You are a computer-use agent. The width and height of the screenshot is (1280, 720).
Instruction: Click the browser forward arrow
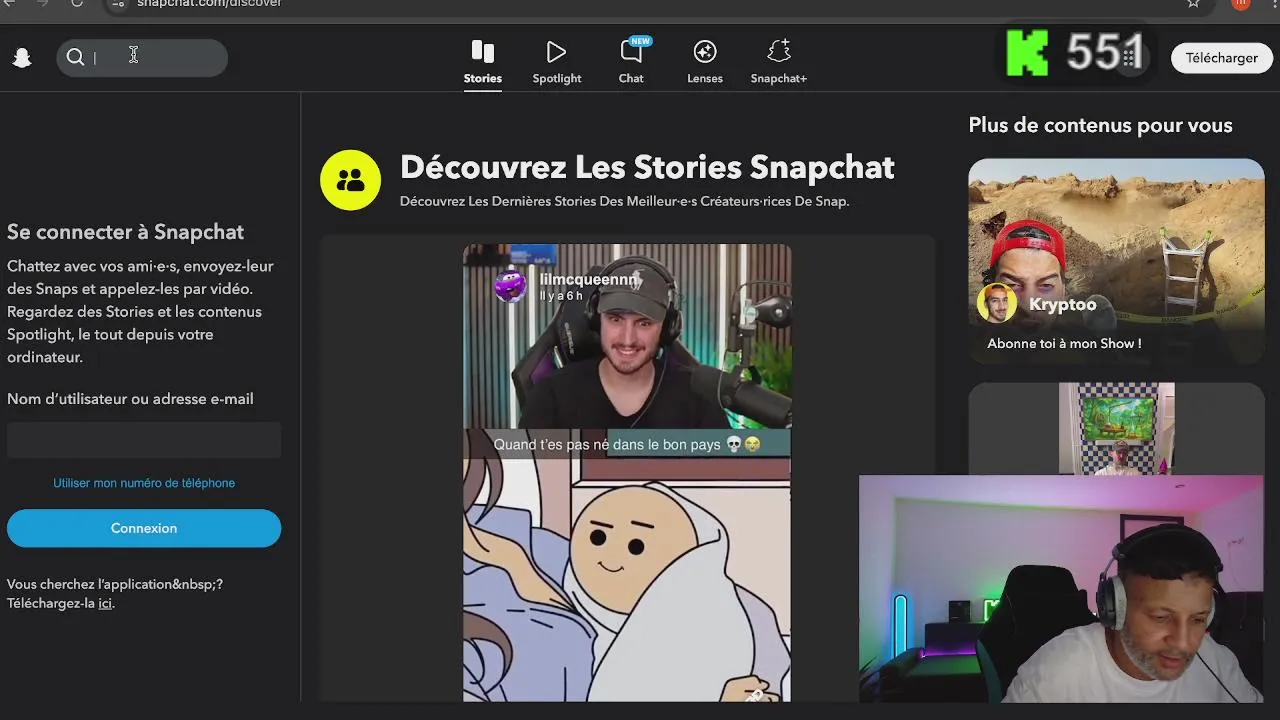[42, 4]
